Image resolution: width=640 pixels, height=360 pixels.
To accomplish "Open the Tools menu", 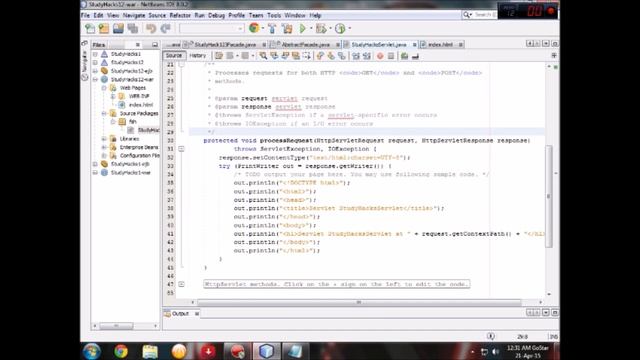I will click(x=274, y=16).
